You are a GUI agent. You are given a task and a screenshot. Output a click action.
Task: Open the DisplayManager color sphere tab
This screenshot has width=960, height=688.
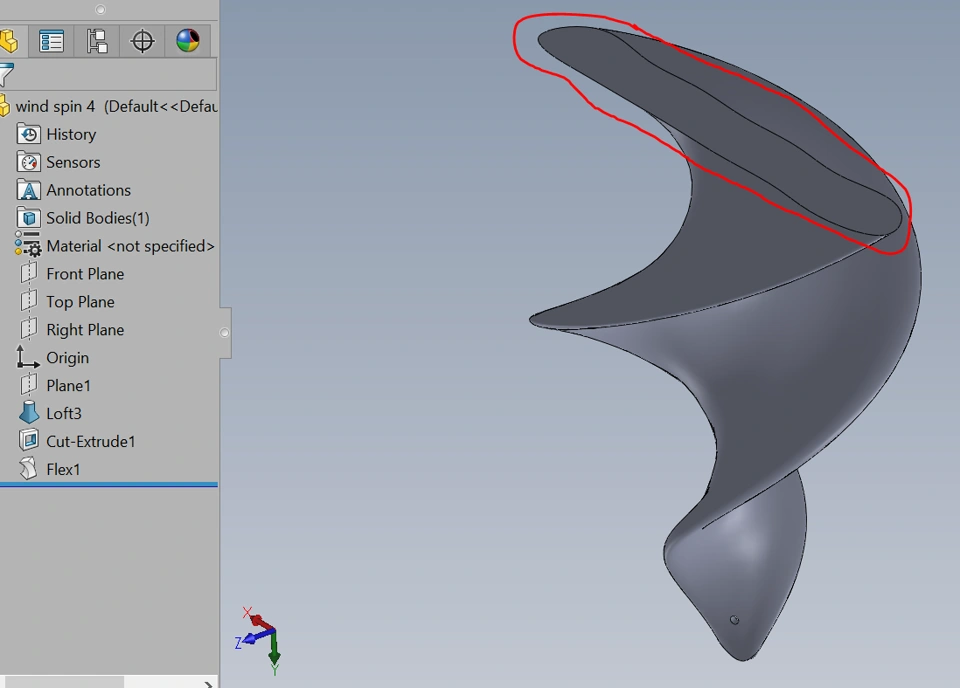click(187, 41)
